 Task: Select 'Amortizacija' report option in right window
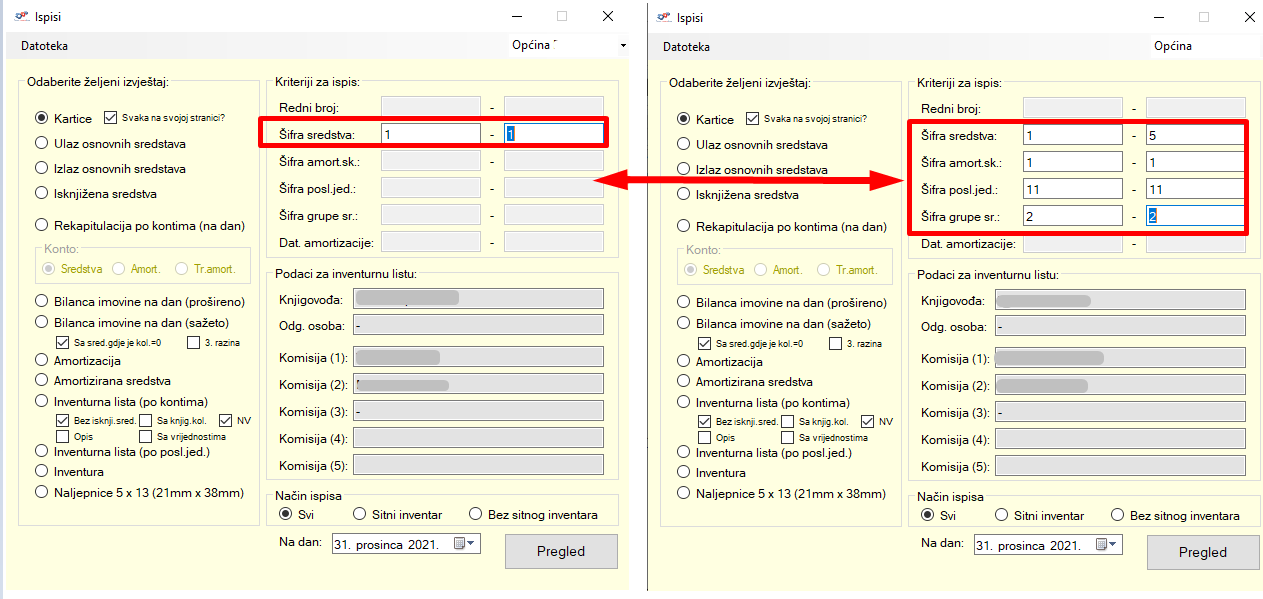(x=684, y=361)
